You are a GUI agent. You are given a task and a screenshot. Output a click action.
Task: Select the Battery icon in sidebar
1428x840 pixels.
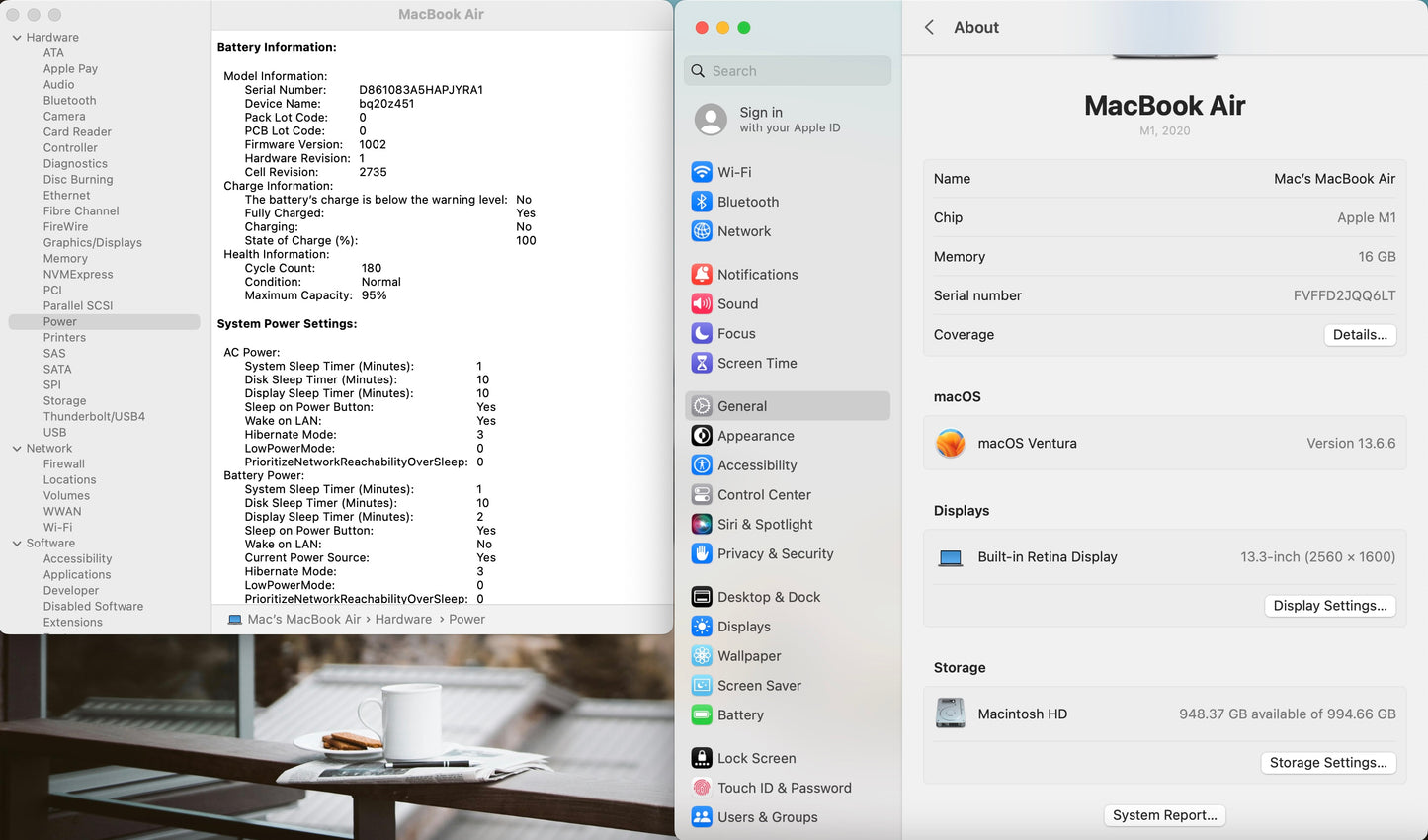click(702, 715)
